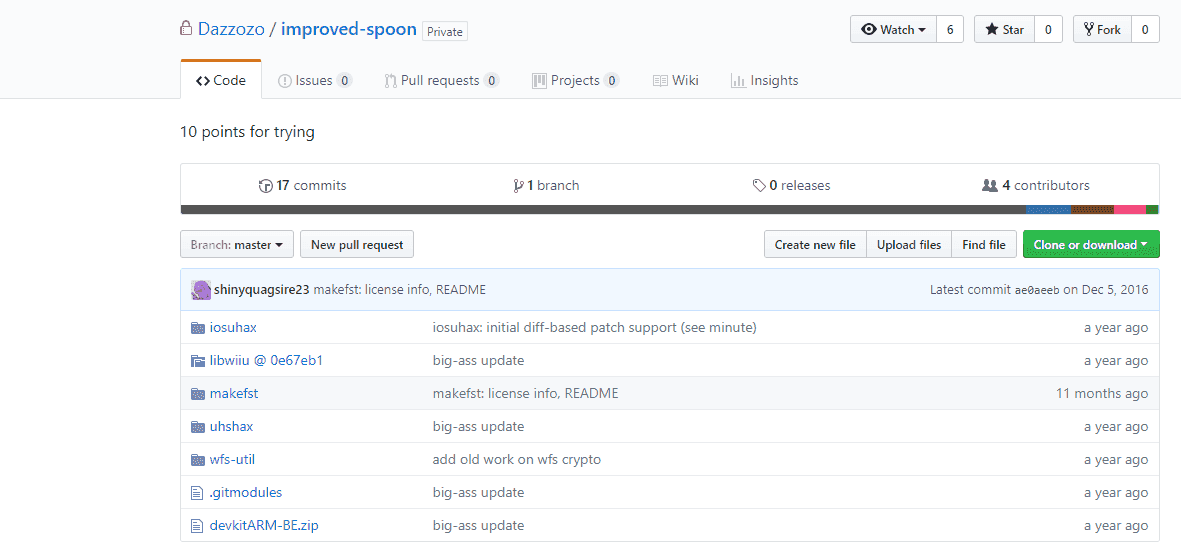
Task: Open the iosuhax folder
Action: pyautogui.click(x=233, y=327)
